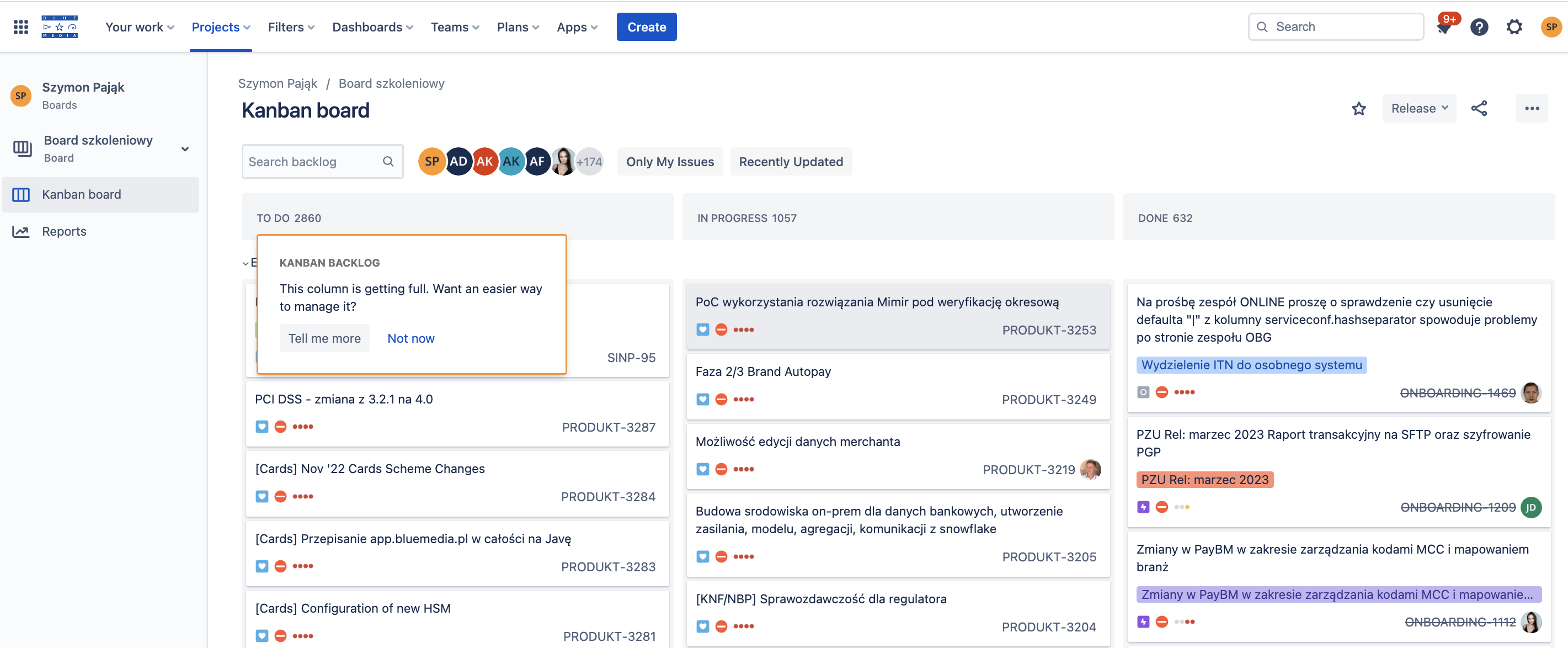
Task: Click the share board icon
Action: (x=1479, y=108)
